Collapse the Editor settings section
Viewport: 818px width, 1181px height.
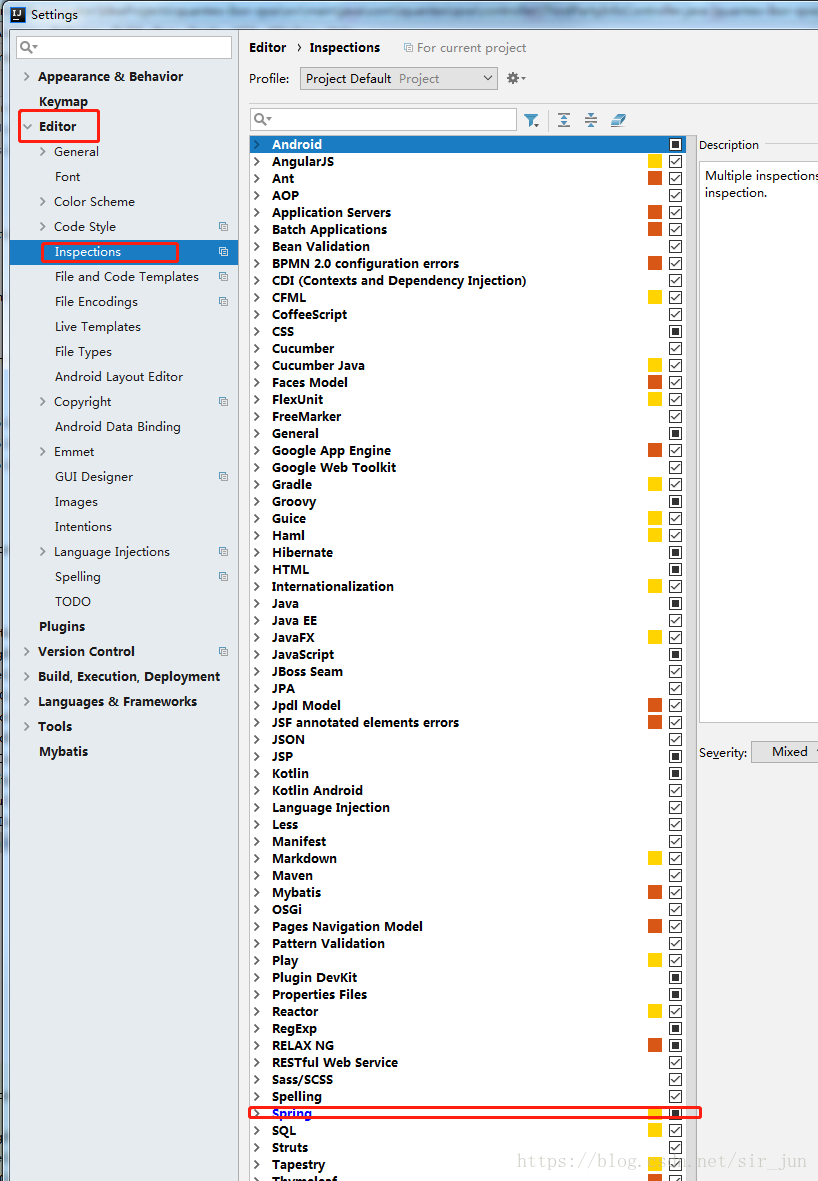(x=27, y=127)
